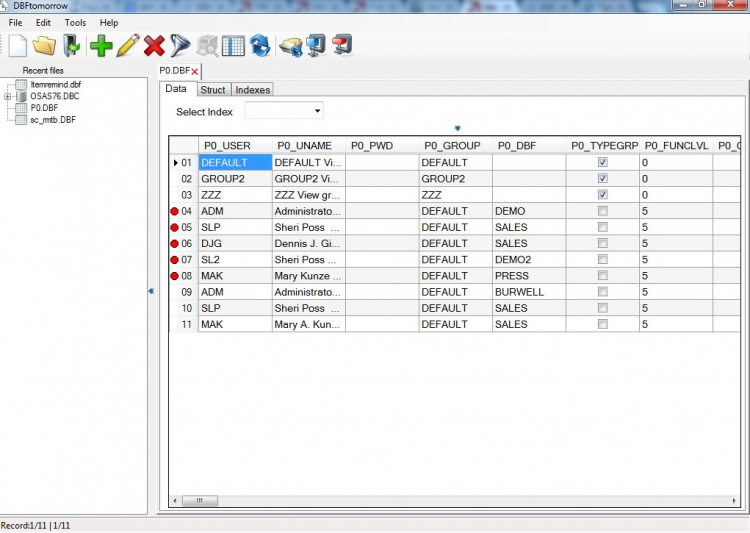Expand the OSAS76.DBC tree node

click(x=8, y=97)
